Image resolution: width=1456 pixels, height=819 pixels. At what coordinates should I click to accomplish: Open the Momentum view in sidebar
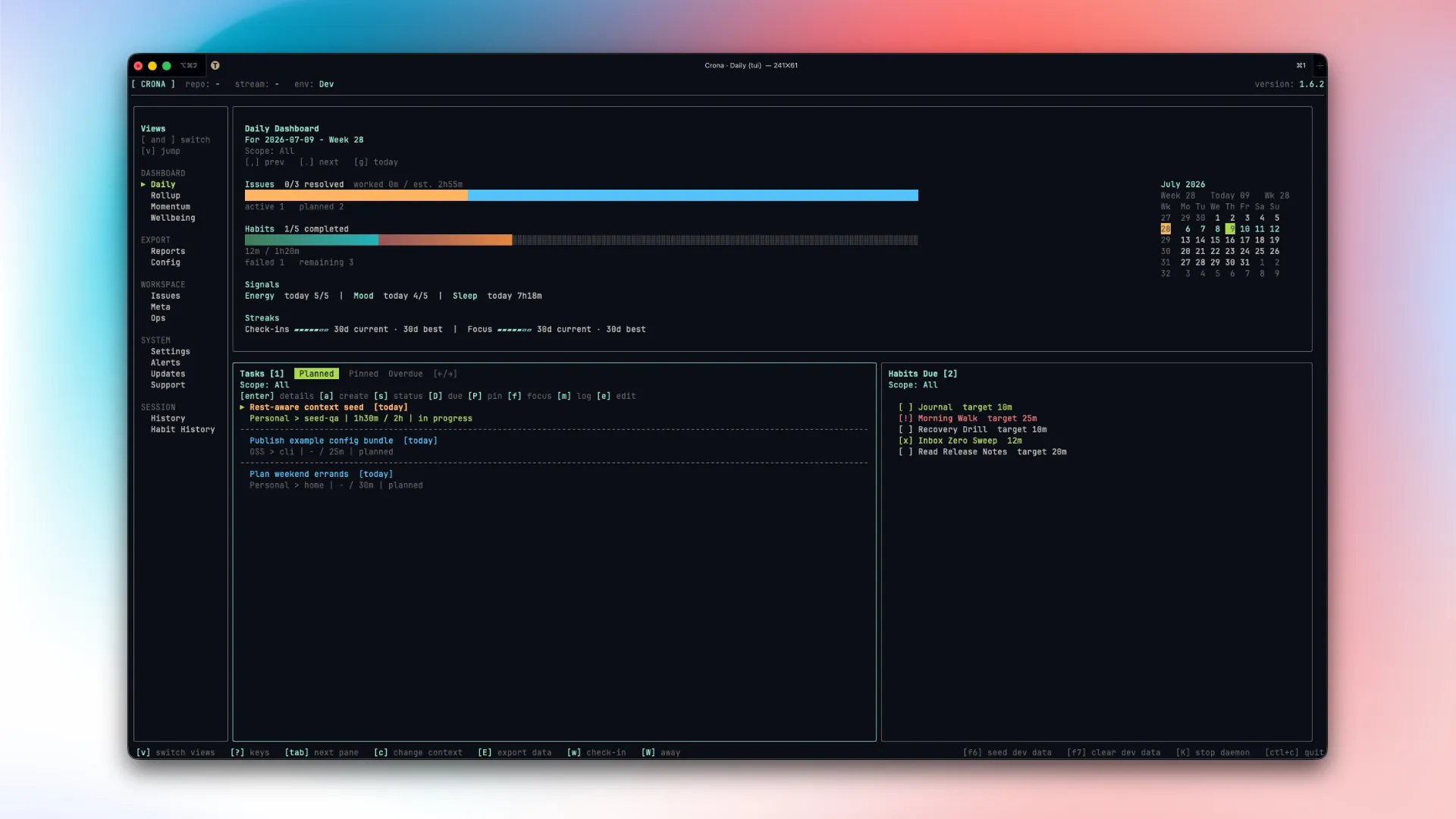171,207
